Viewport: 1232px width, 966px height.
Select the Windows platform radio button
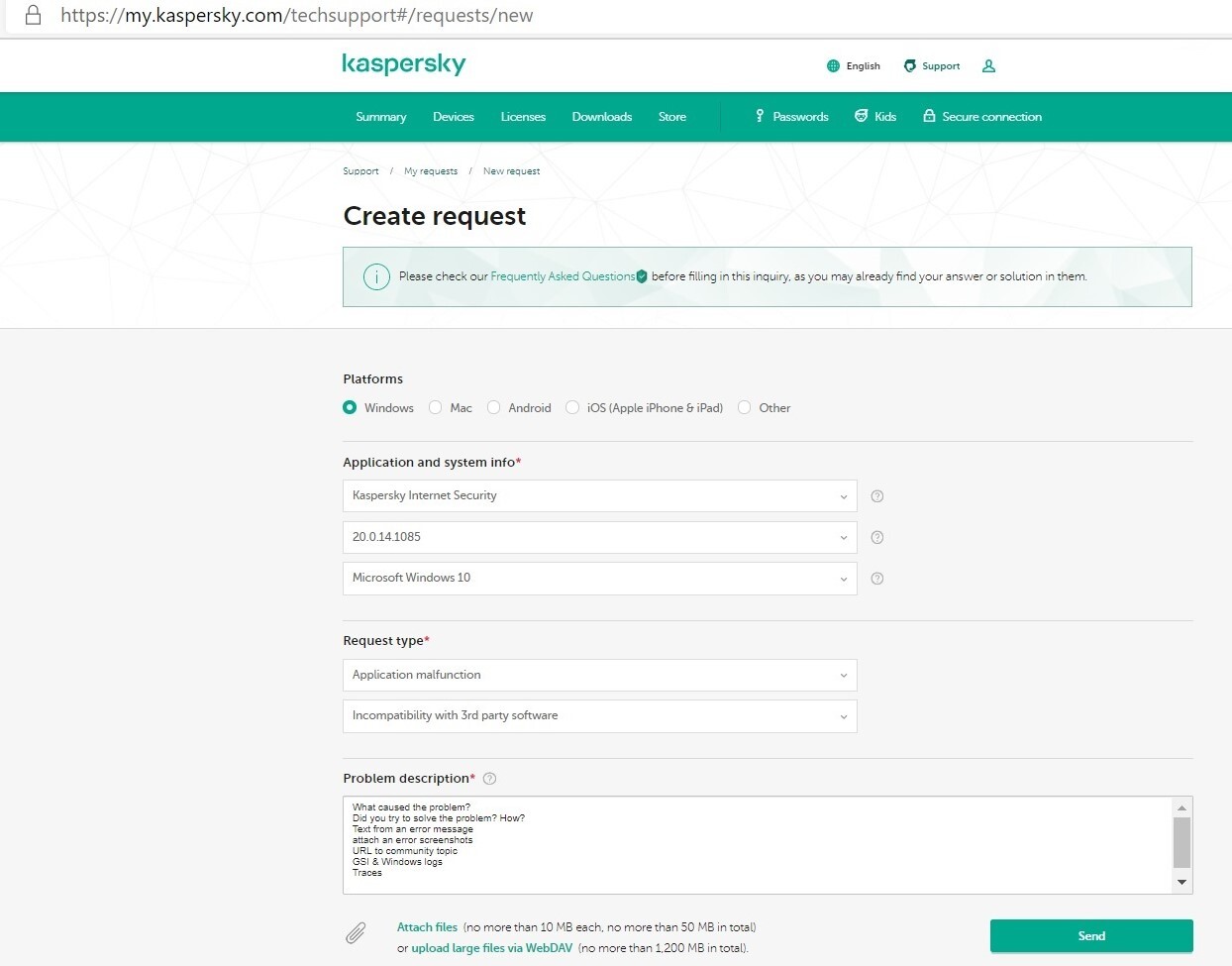click(350, 407)
